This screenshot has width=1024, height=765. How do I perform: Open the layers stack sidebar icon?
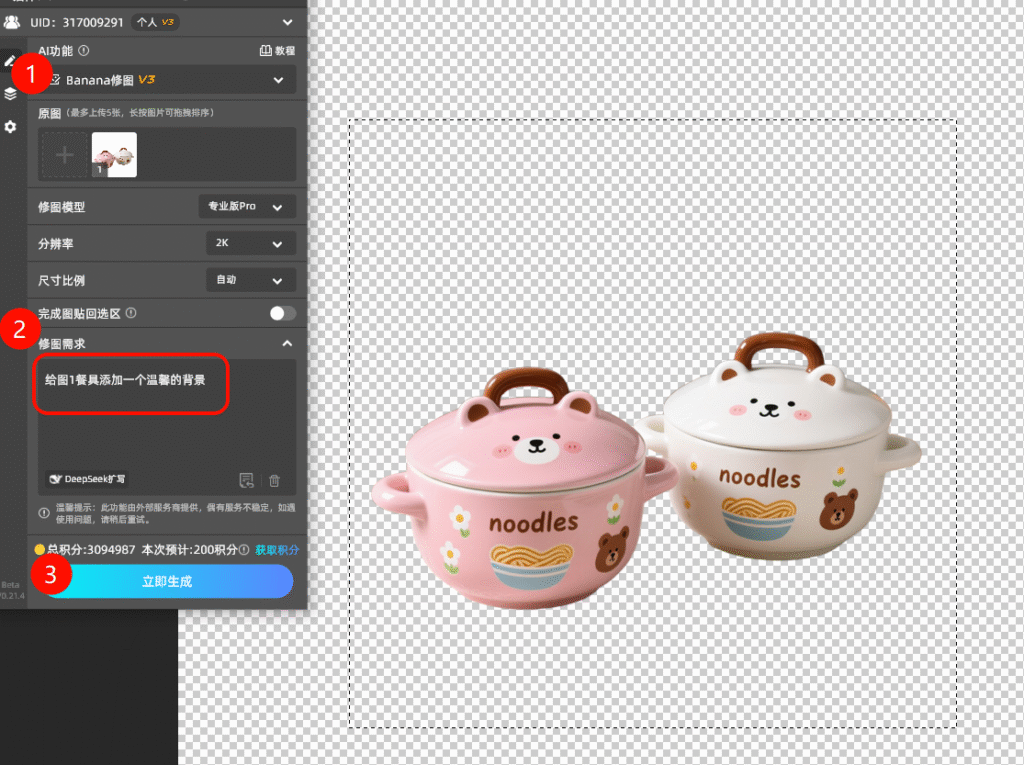[10, 93]
